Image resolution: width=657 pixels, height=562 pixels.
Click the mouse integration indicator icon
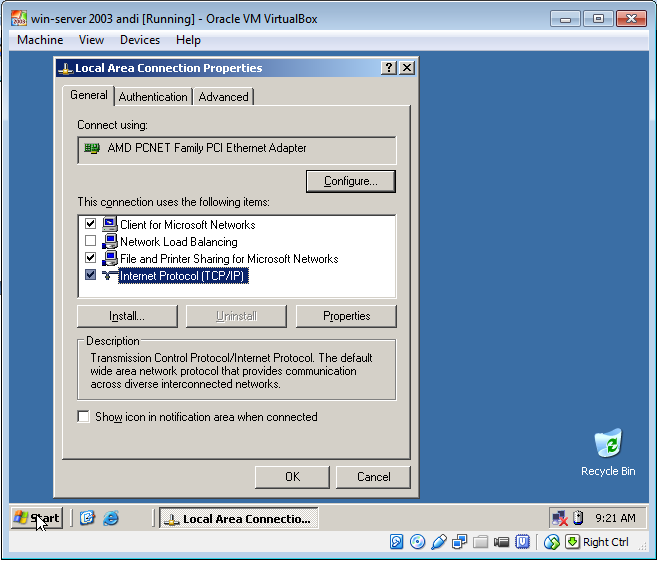[x=551, y=542]
